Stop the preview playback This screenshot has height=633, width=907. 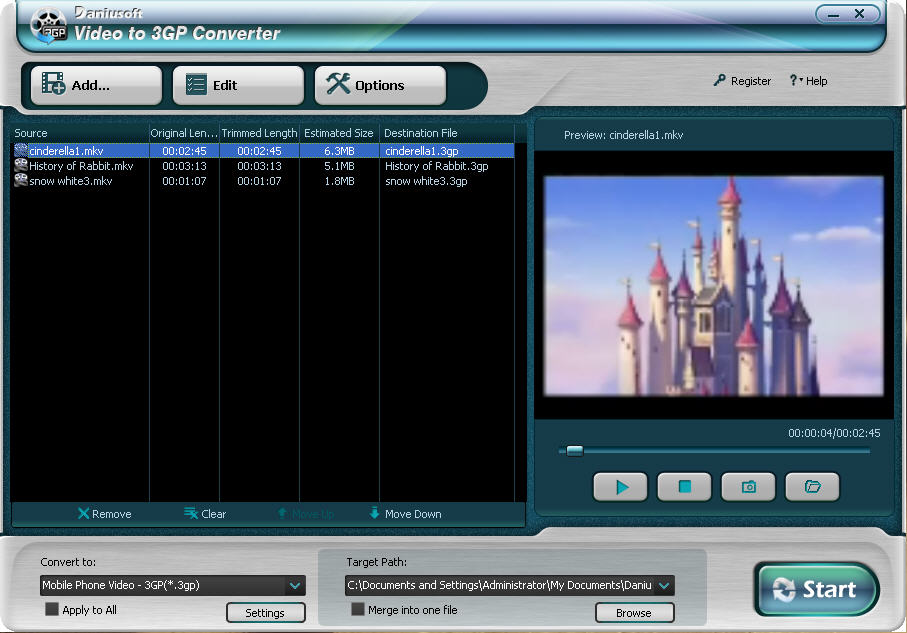click(x=684, y=487)
